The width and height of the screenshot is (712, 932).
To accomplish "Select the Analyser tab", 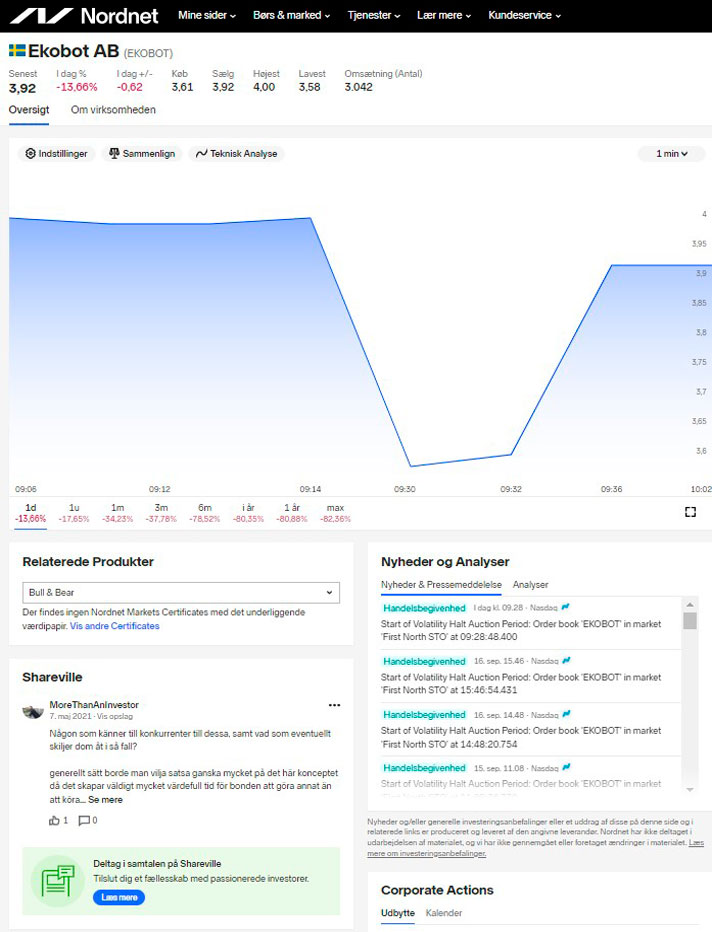I will 530,585.
